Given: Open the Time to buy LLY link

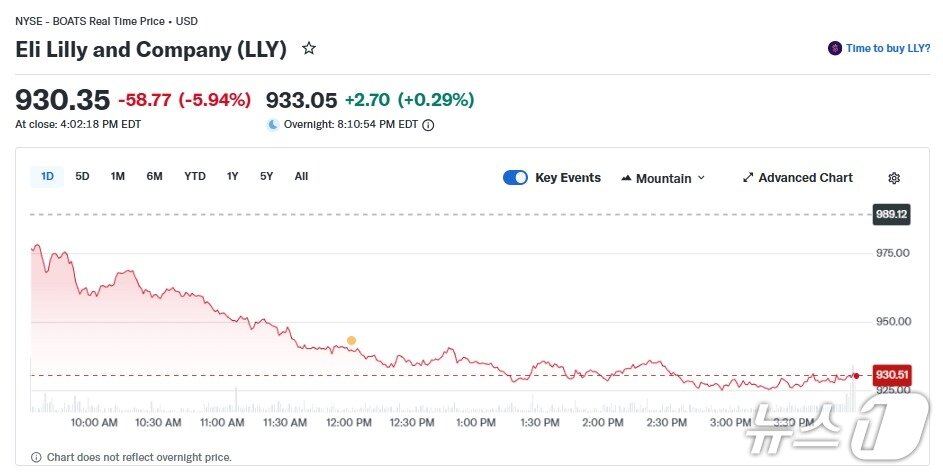Looking at the screenshot, I should click(888, 48).
